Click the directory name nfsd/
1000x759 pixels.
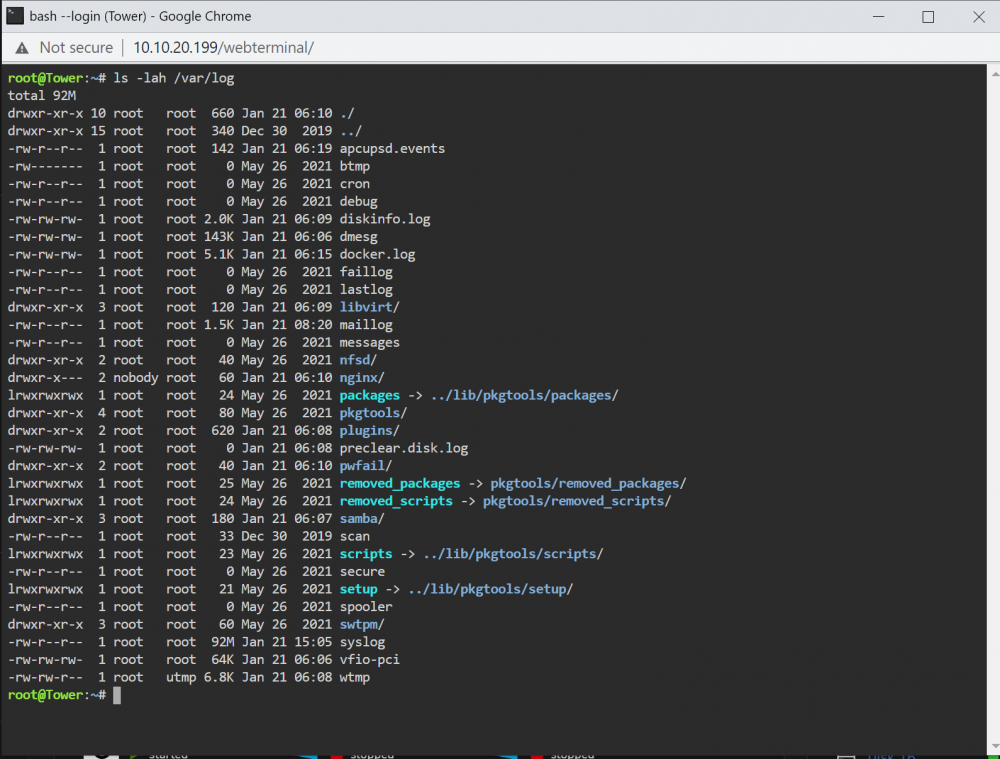pyautogui.click(x=358, y=360)
